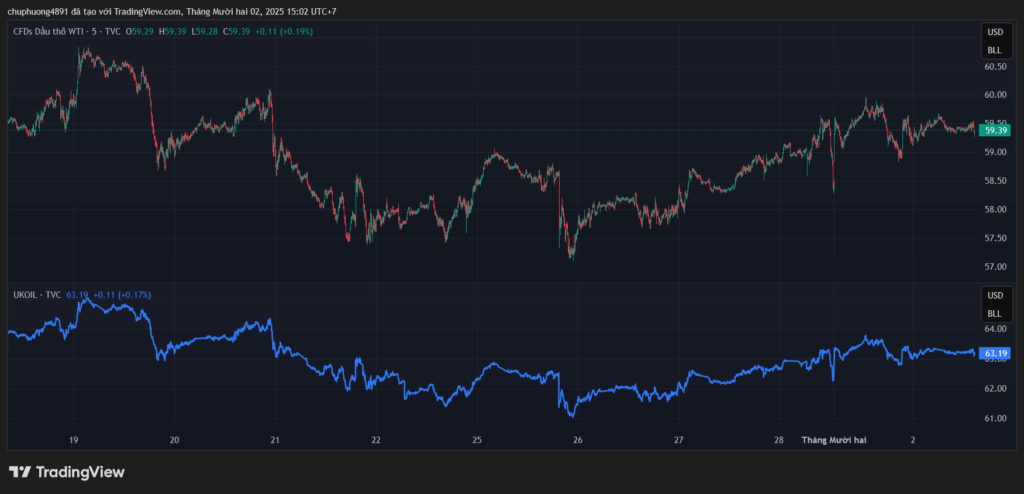Click the 61.00 label on the UKOIL axis
The width and height of the screenshot is (1024, 494).
[994, 418]
